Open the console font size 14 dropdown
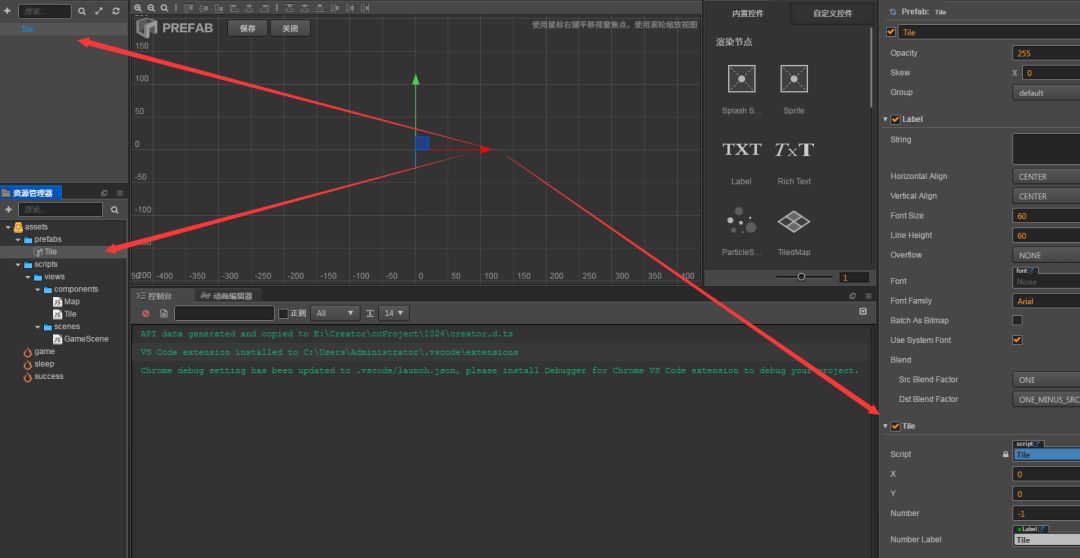The height and width of the screenshot is (558, 1080). [393, 313]
